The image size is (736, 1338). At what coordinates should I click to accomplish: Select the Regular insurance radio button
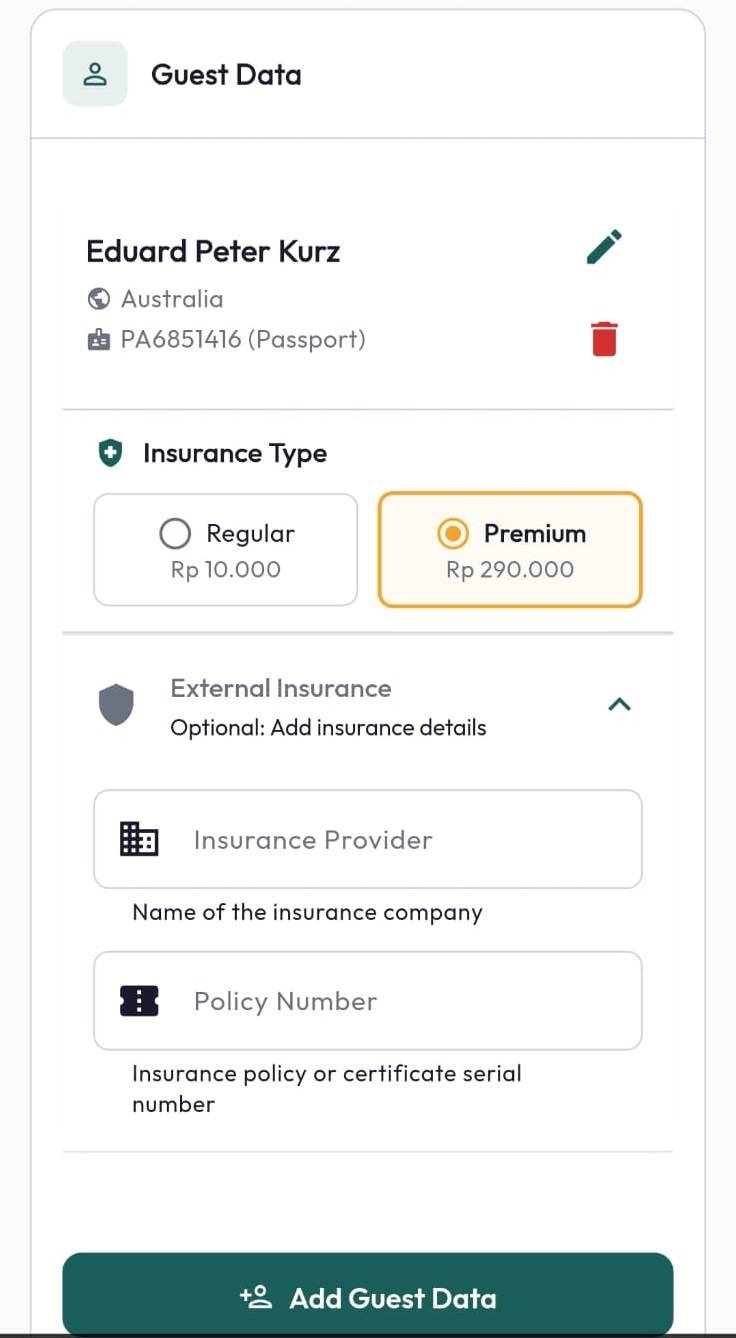(x=175, y=534)
